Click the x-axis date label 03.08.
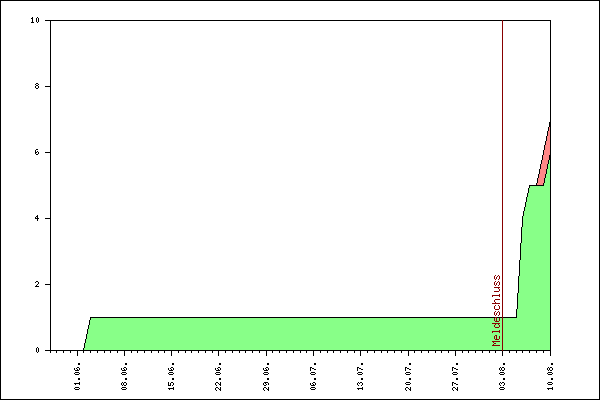 502,377
